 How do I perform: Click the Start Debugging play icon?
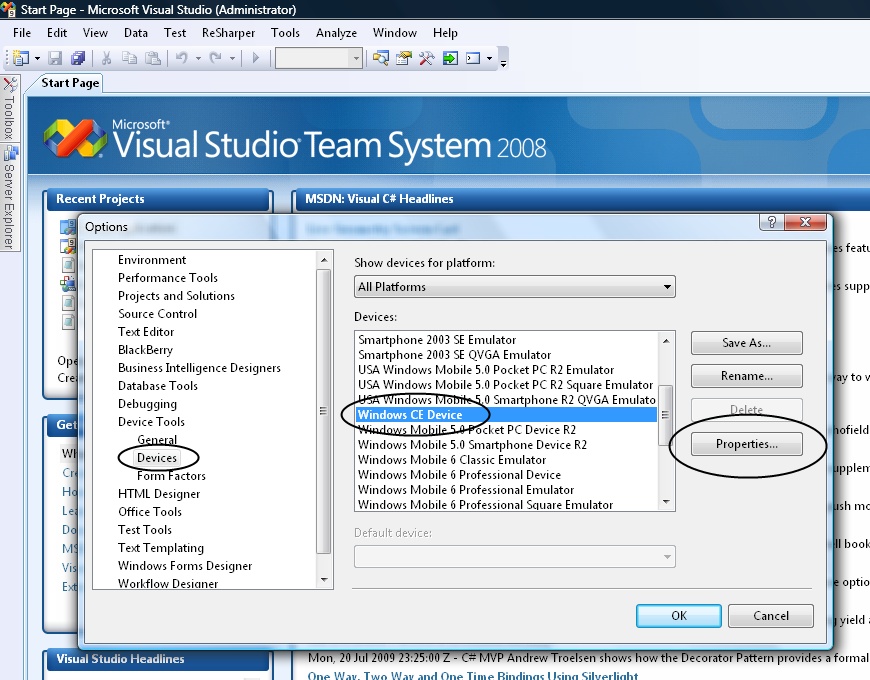tap(256, 58)
